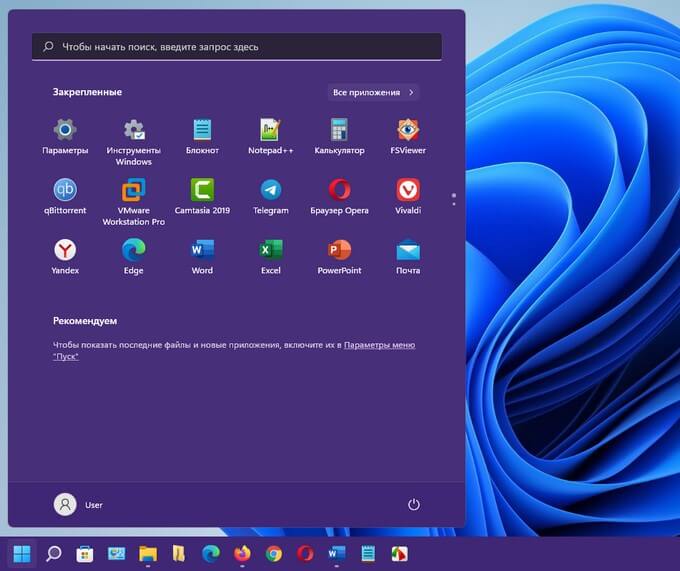The image size is (680, 571).
Task: Switch to Word in the taskbar
Action: (337, 554)
